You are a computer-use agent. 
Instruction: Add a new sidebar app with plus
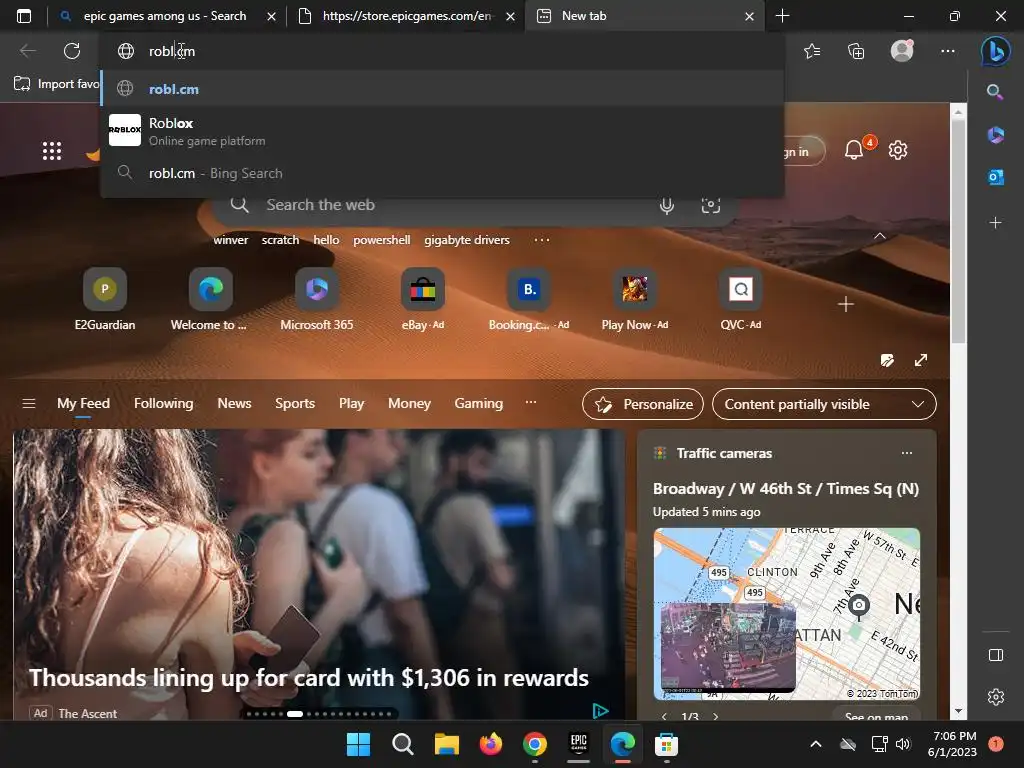995,223
